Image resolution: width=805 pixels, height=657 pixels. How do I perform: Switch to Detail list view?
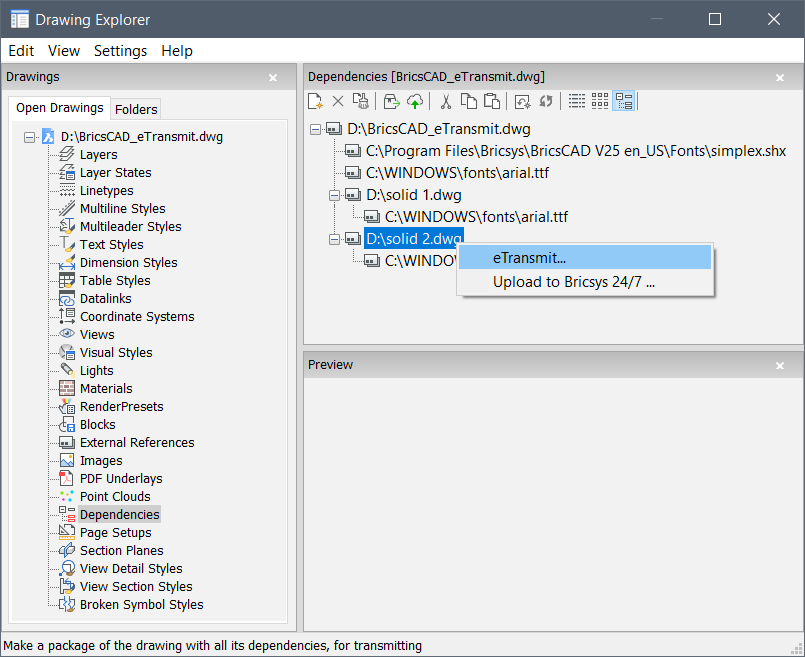tap(577, 101)
